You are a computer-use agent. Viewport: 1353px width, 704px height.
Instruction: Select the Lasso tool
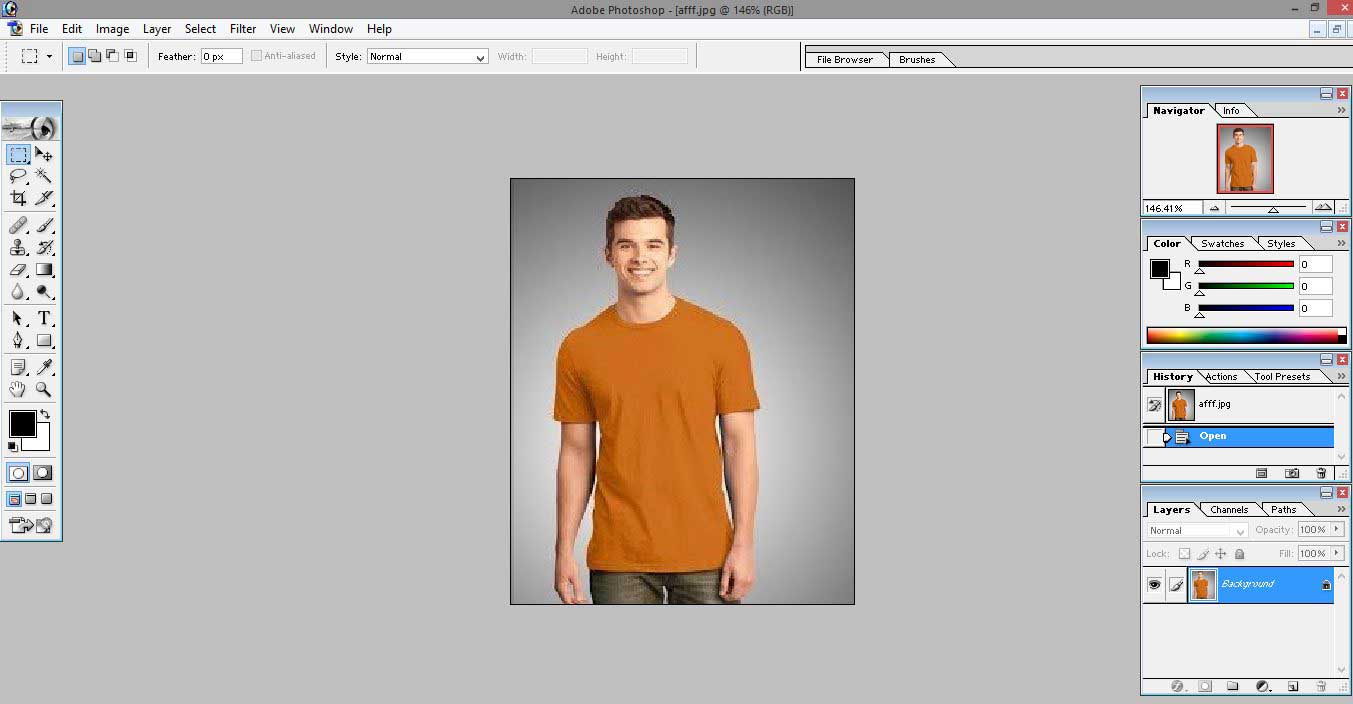[x=18, y=176]
